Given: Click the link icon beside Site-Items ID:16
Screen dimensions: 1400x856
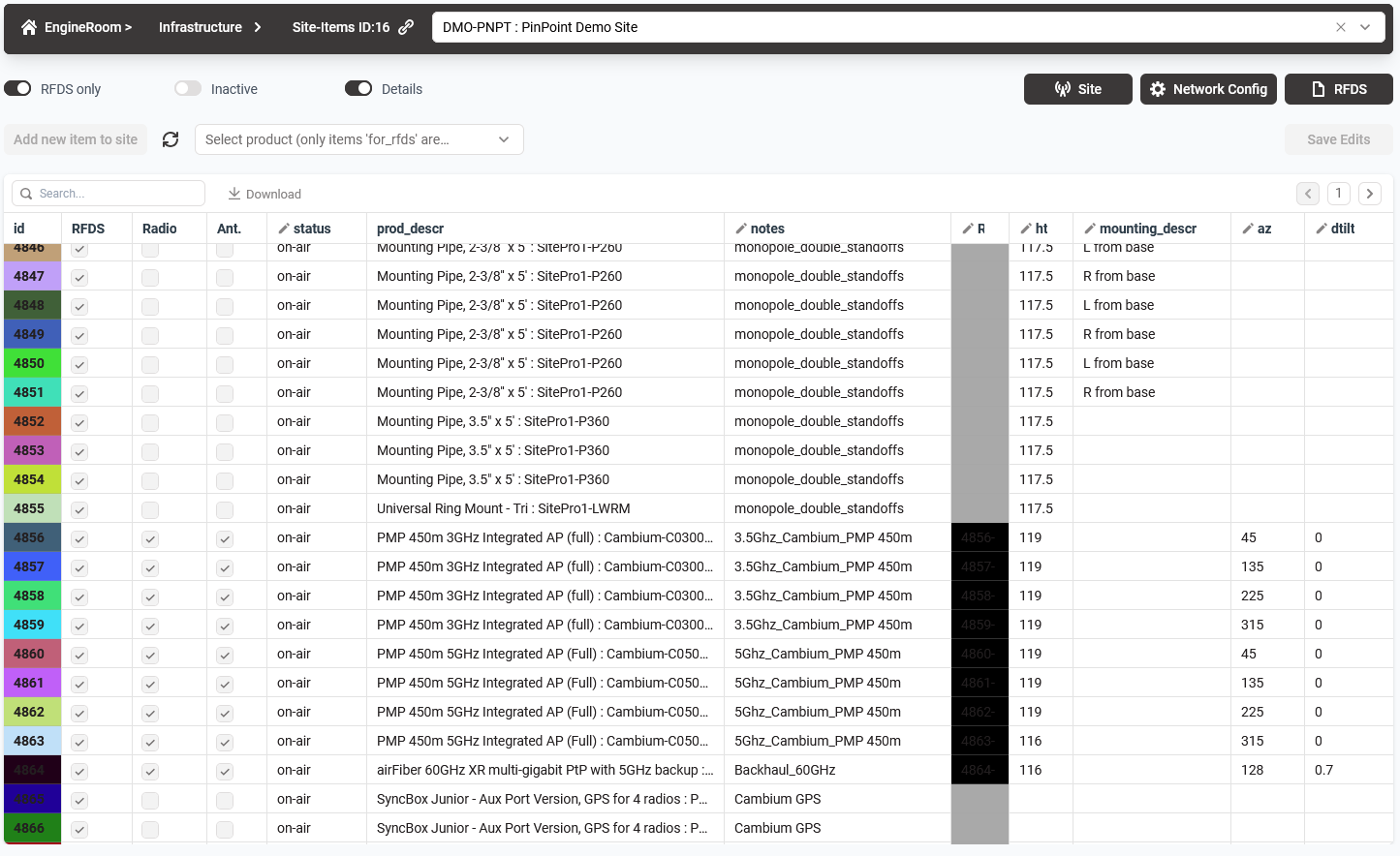Looking at the screenshot, I should [406, 27].
